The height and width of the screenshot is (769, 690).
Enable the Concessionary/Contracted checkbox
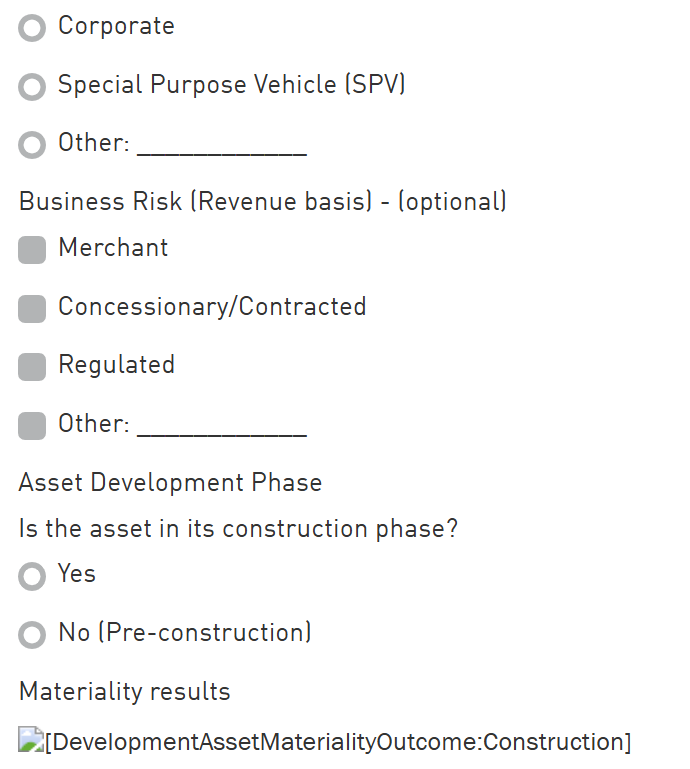click(x=32, y=309)
